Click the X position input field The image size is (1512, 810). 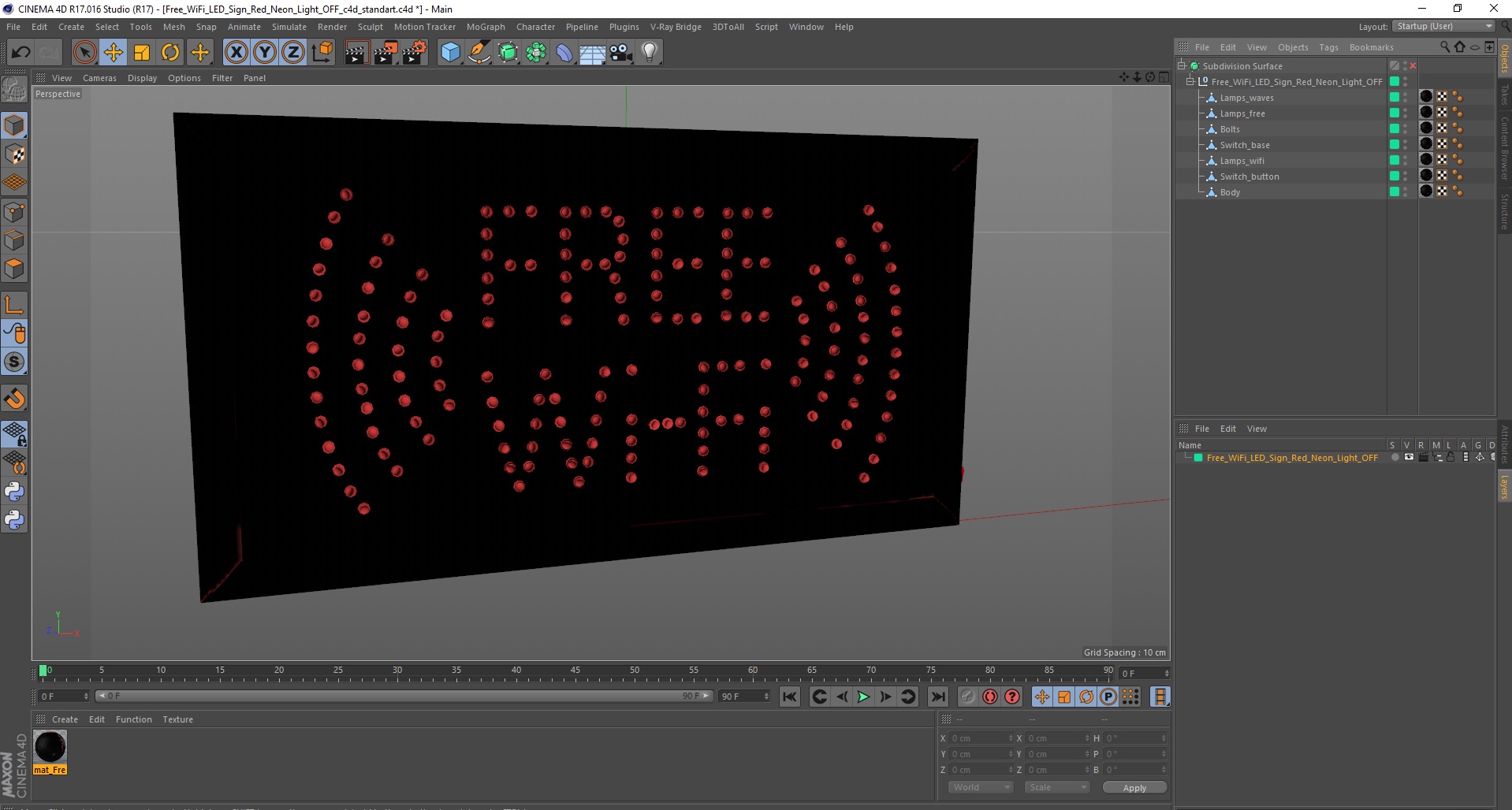981,738
